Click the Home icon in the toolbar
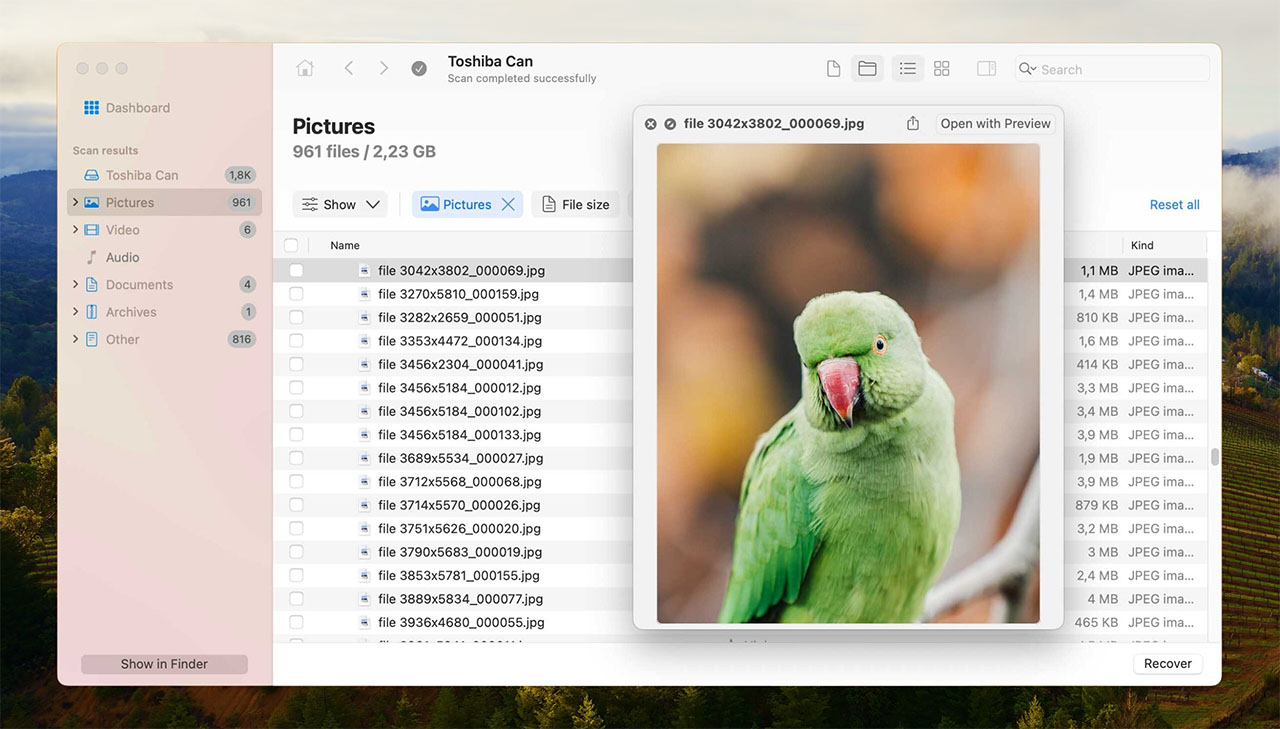Image resolution: width=1280 pixels, height=729 pixels. tap(305, 68)
